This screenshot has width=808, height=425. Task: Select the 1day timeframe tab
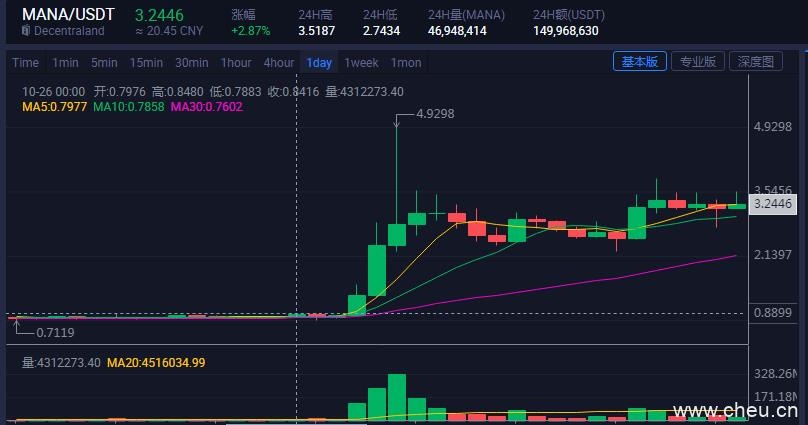click(x=320, y=63)
